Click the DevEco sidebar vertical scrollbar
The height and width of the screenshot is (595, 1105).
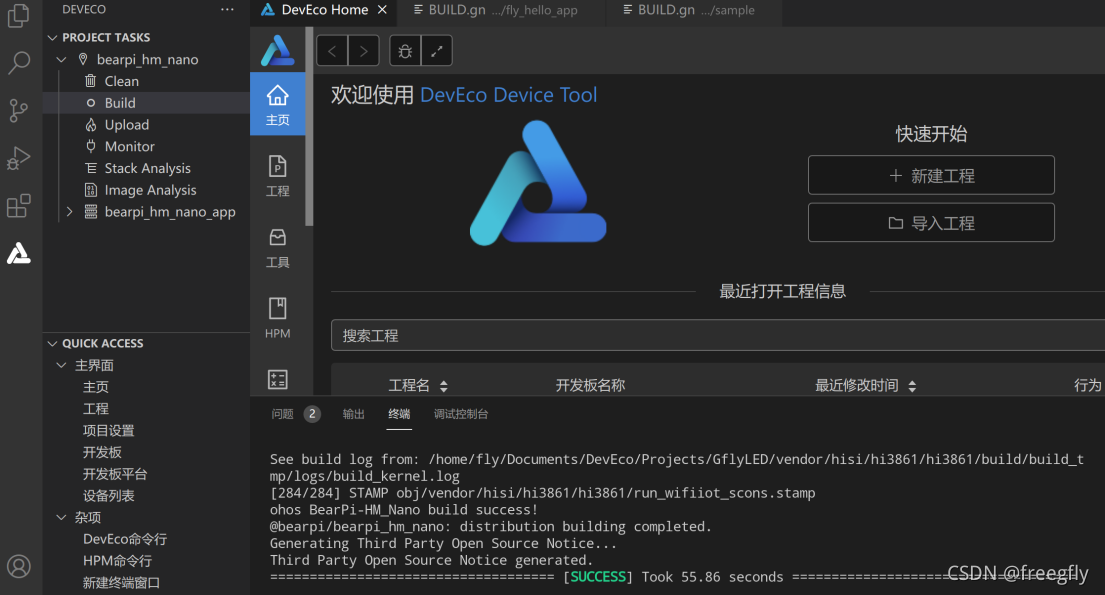[x=309, y=127]
